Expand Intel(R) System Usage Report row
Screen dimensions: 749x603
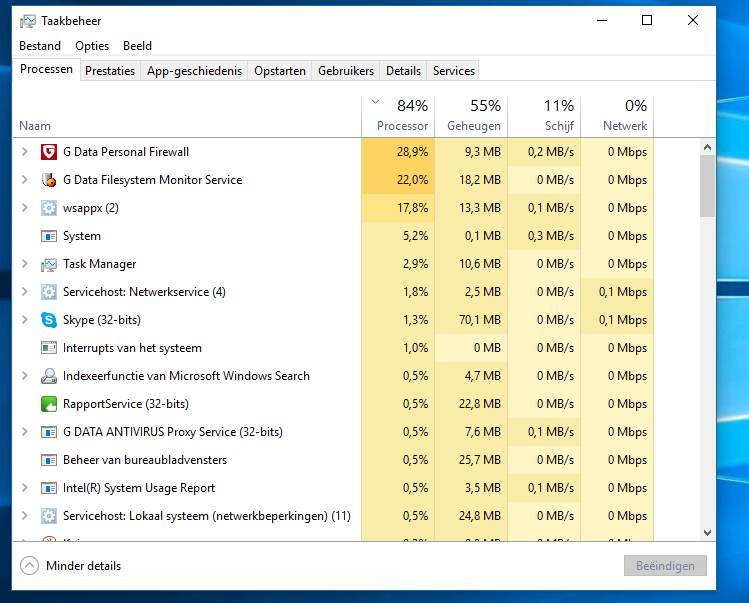[25, 488]
